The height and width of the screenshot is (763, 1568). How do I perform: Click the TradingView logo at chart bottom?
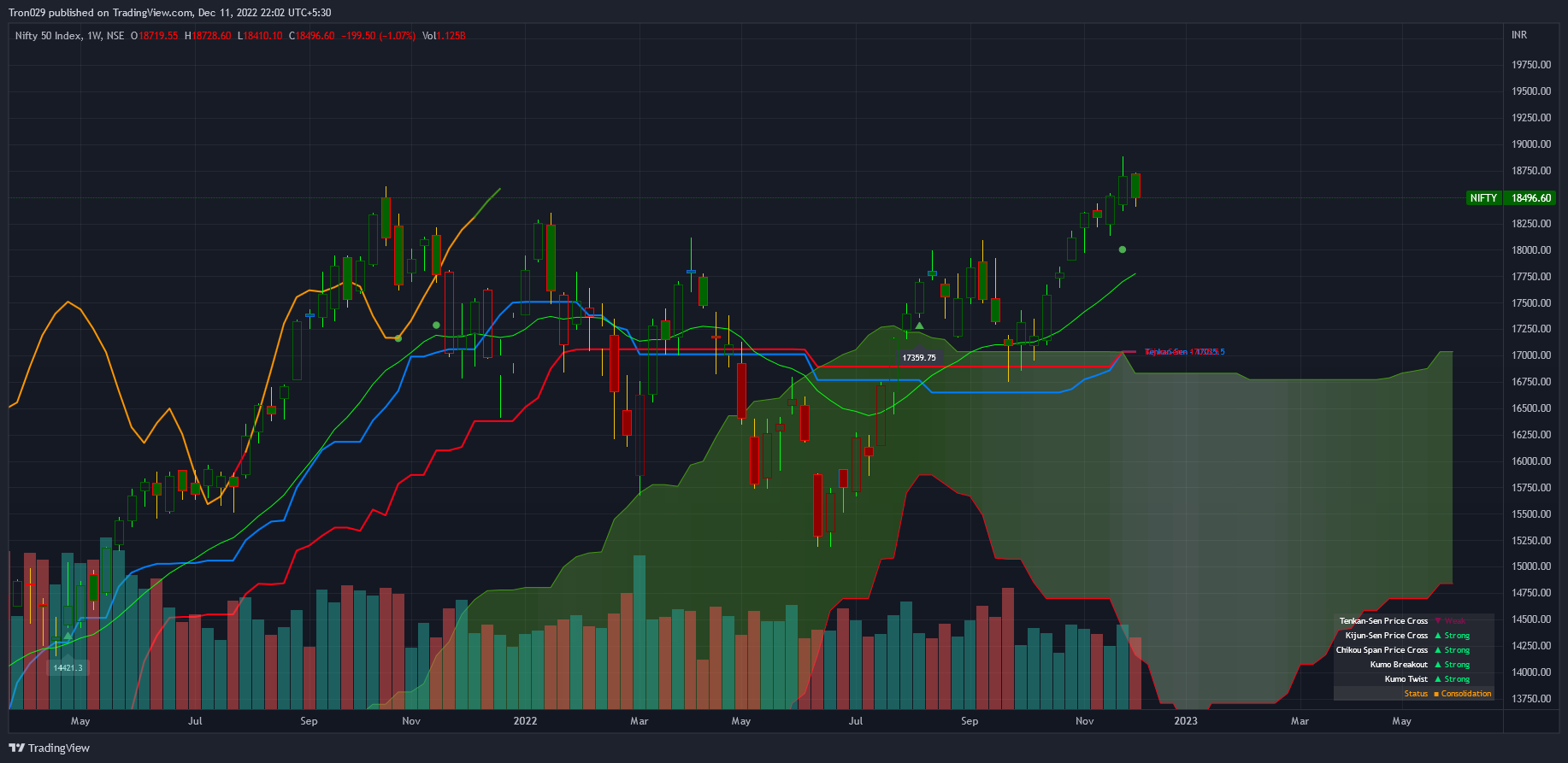tap(49, 748)
